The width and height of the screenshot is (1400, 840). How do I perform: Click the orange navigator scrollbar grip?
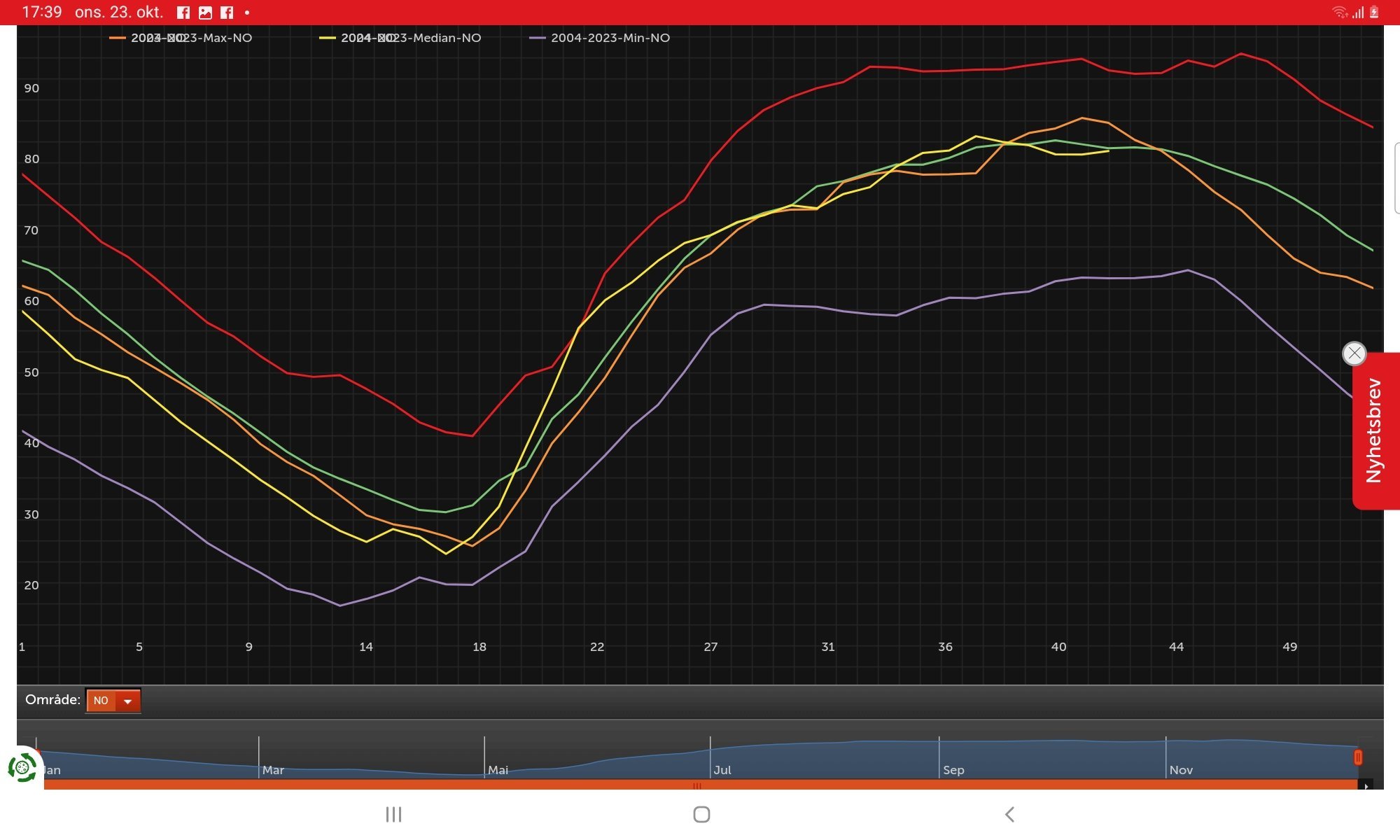coord(697,786)
